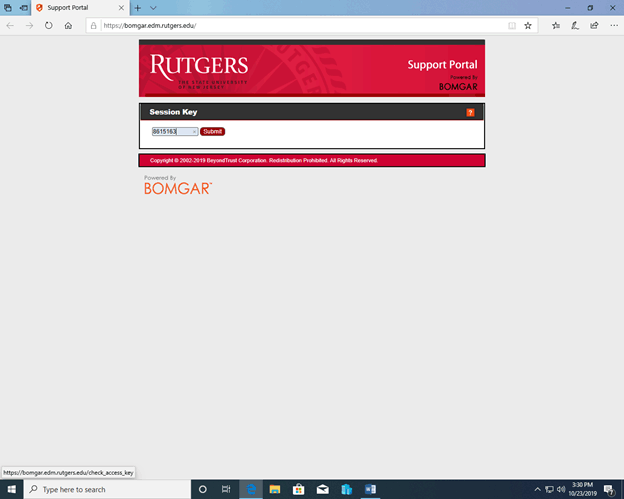The image size is (624, 499).
Task: Clear the session key with the X icon
Action: click(194, 132)
